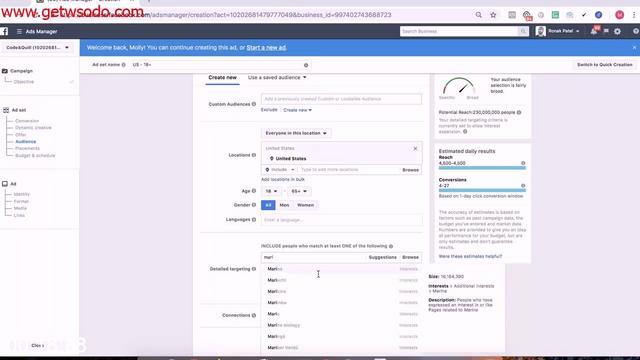Click Were these estimates helpful link
This screenshot has width=640, height=360.
click(x=470, y=256)
